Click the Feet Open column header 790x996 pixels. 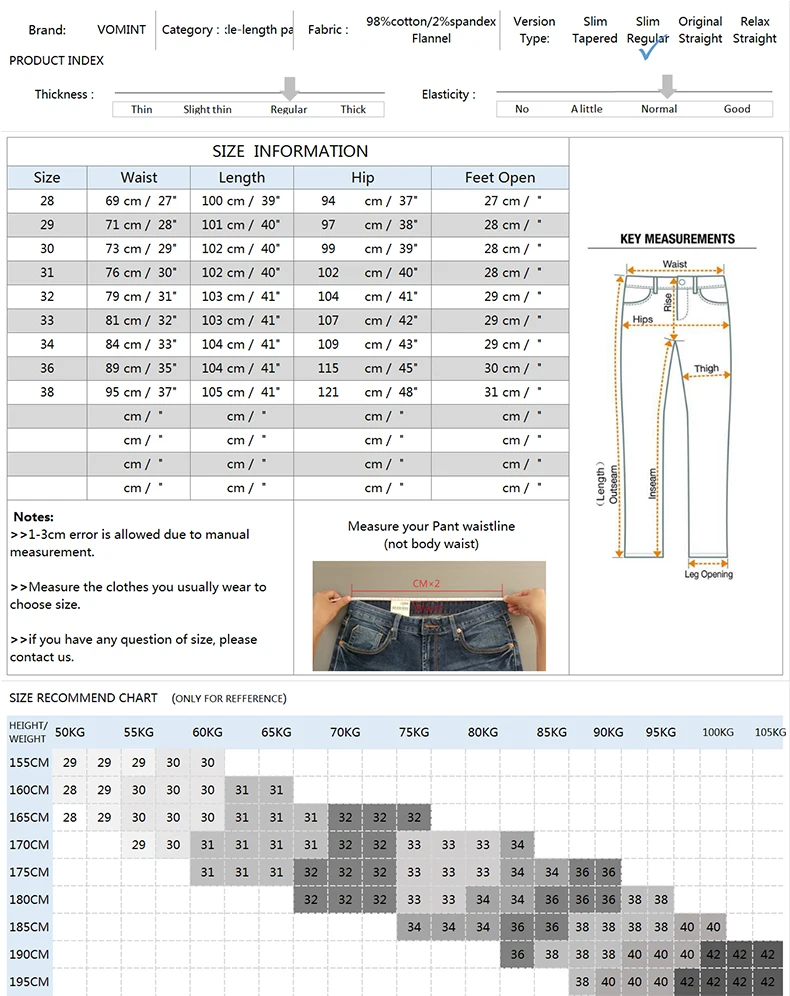point(500,177)
